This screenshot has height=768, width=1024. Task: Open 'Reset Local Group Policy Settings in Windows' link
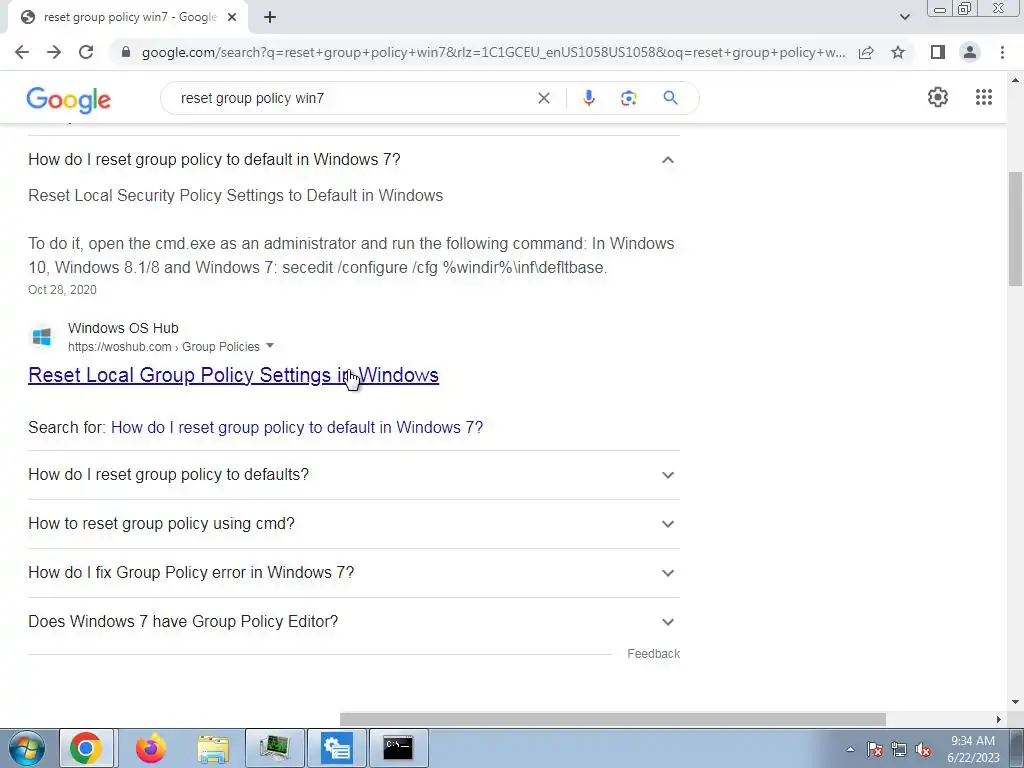[233, 375]
